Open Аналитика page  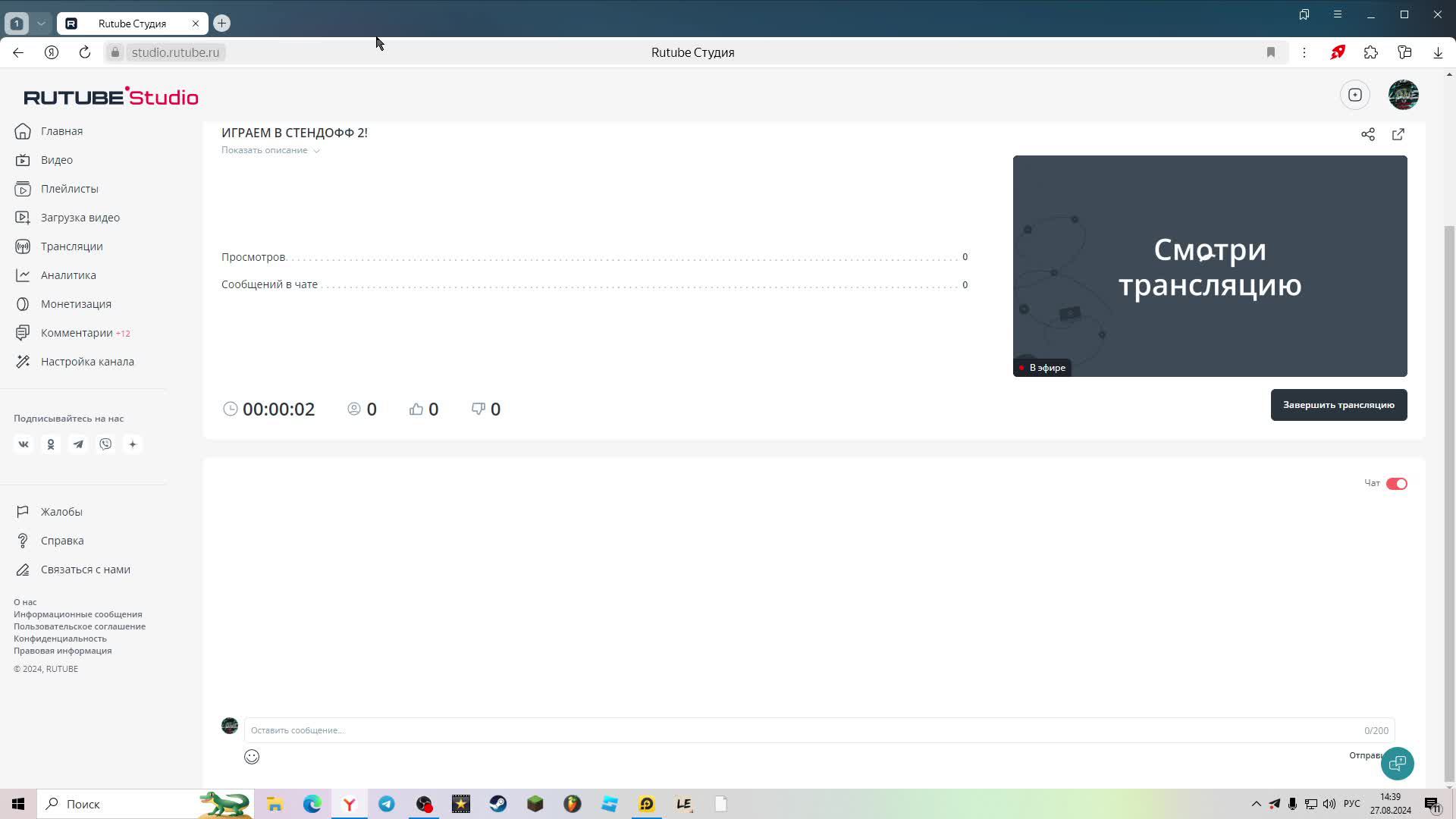55,275
